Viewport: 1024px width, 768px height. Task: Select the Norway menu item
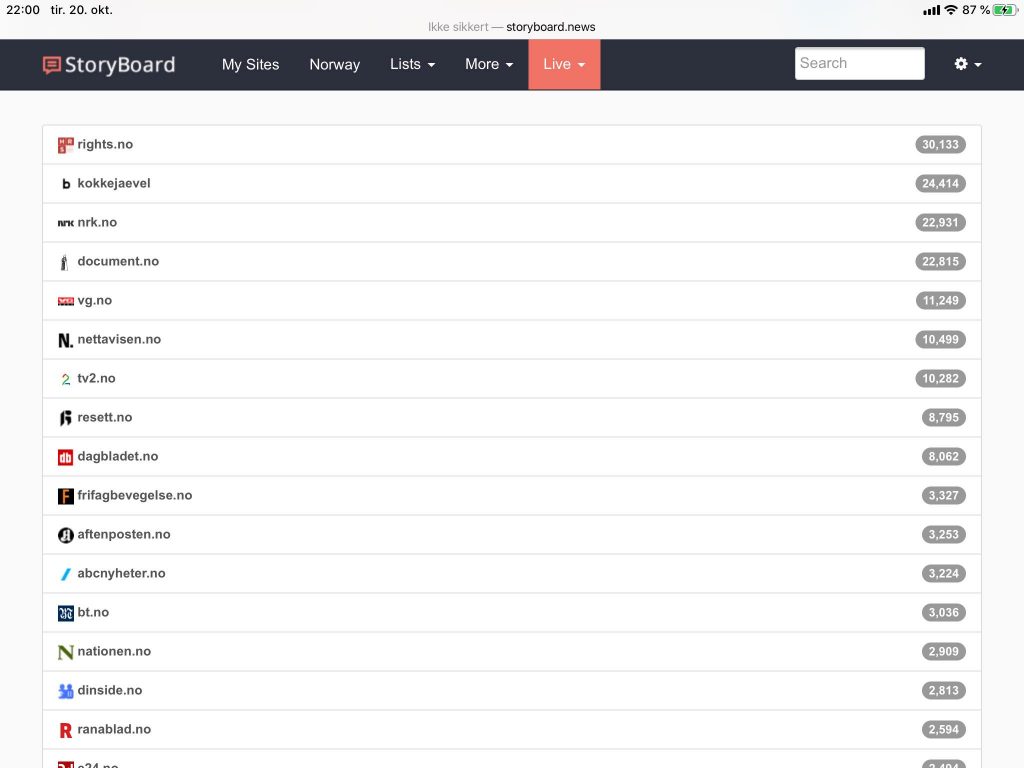(x=334, y=64)
